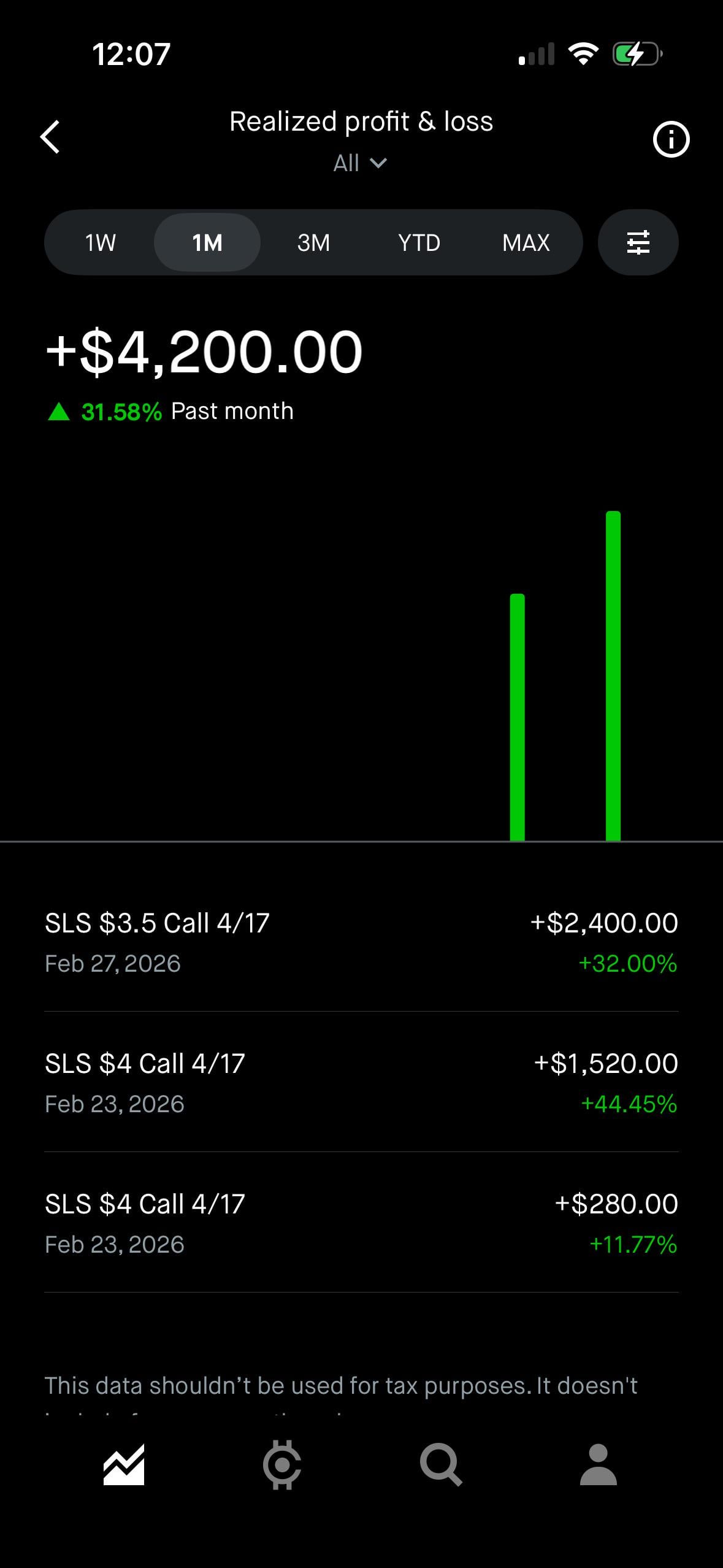Tap the Wi-Fi status icon
The image size is (723, 1568).
pyautogui.click(x=583, y=54)
